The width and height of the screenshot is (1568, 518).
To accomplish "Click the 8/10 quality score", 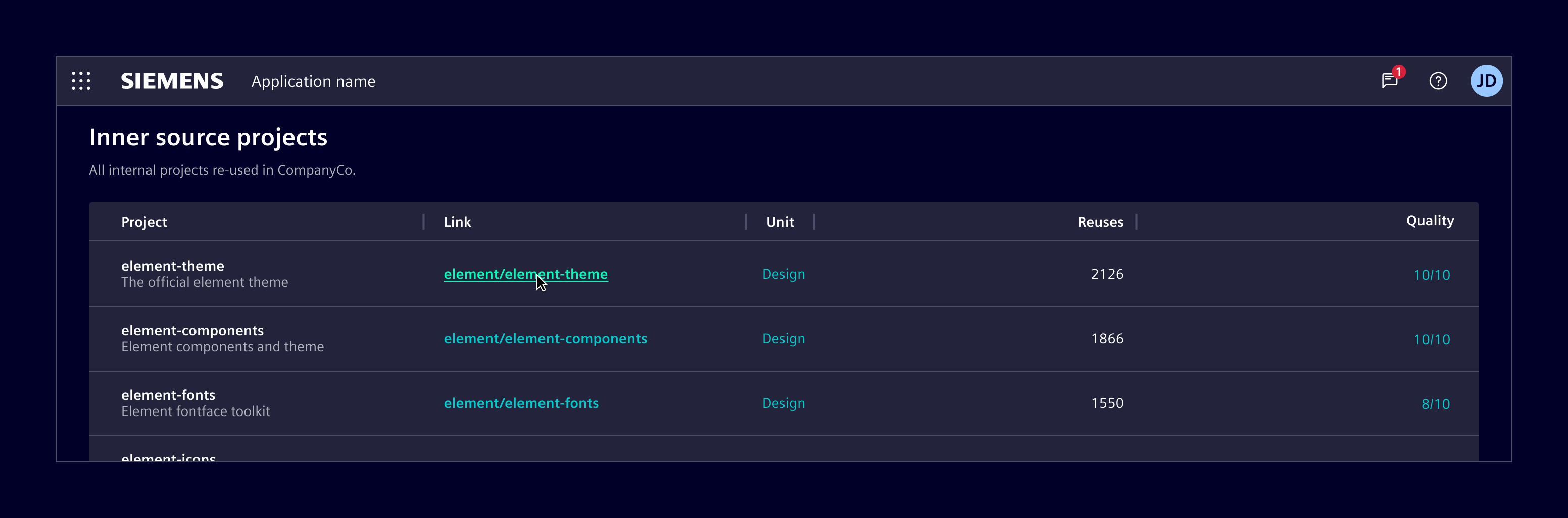I will (1435, 404).
